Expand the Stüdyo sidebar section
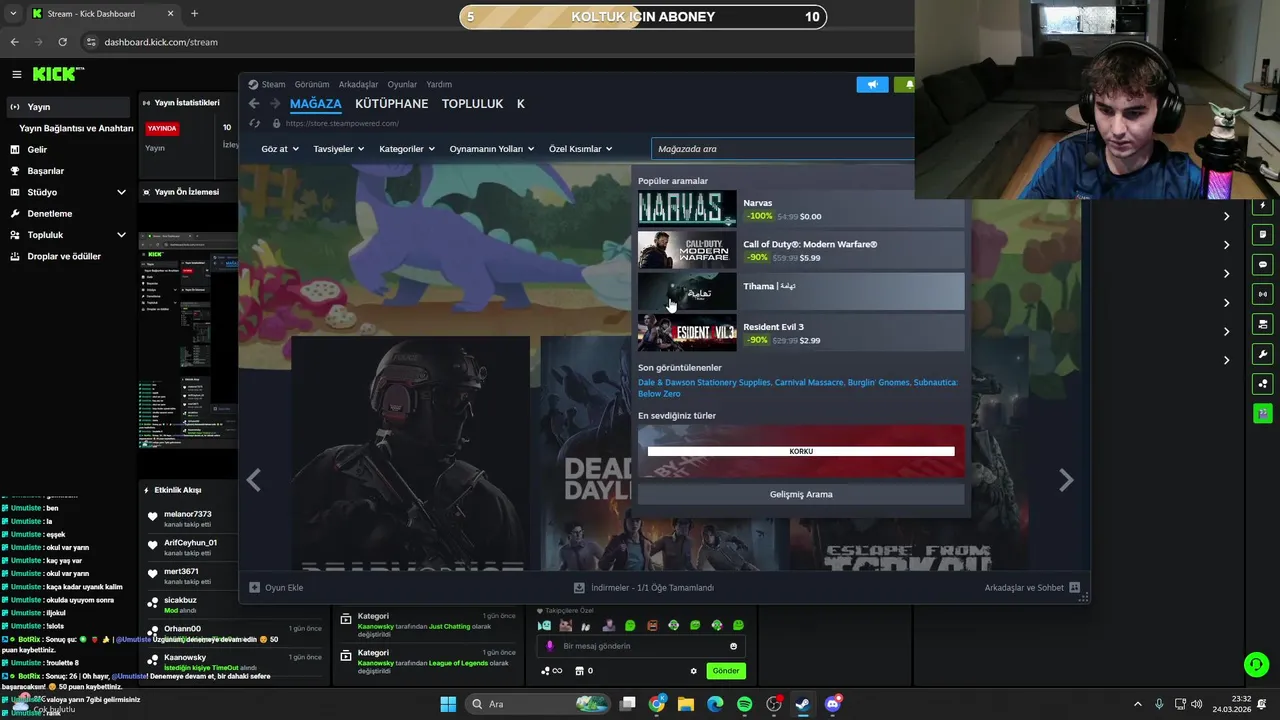The image size is (1280, 720). click(x=121, y=192)
